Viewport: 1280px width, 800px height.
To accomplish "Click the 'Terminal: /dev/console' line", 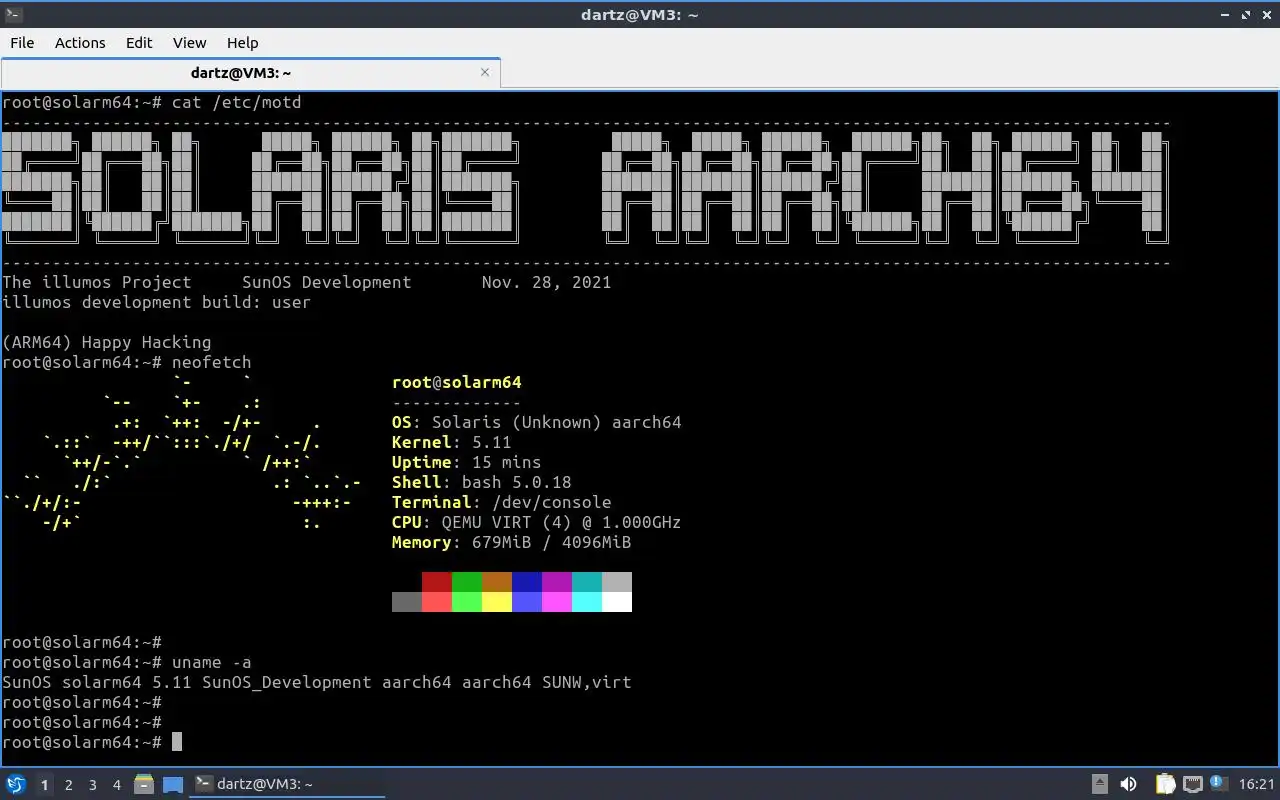I will coord(502,502).
